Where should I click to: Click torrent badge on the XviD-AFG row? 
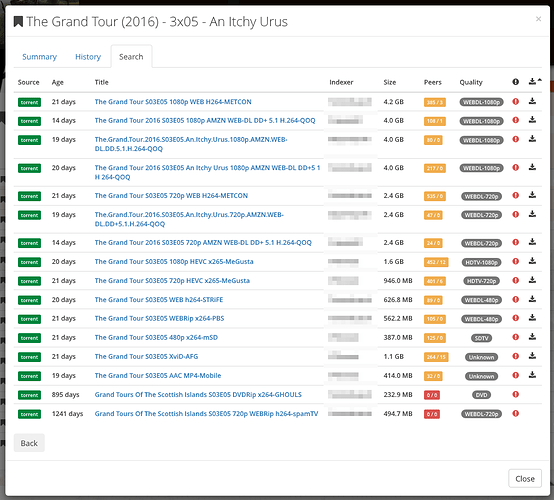29,357
